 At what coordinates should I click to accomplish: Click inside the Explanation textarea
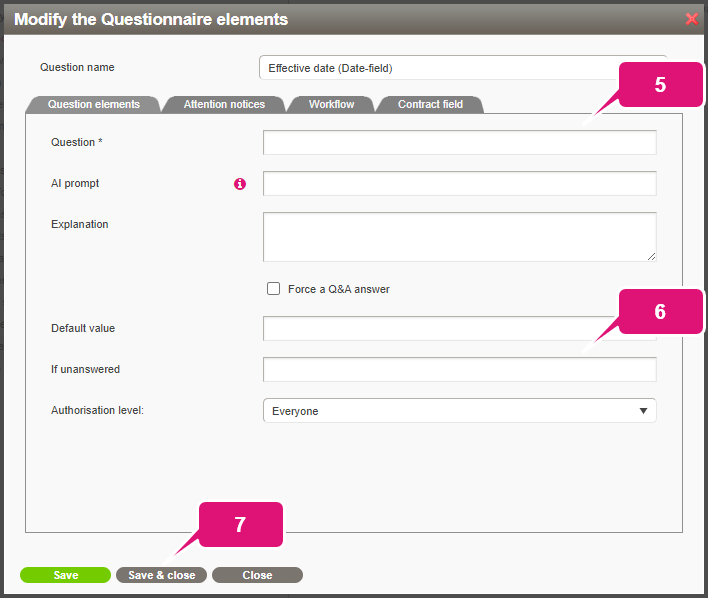point(459,237)
